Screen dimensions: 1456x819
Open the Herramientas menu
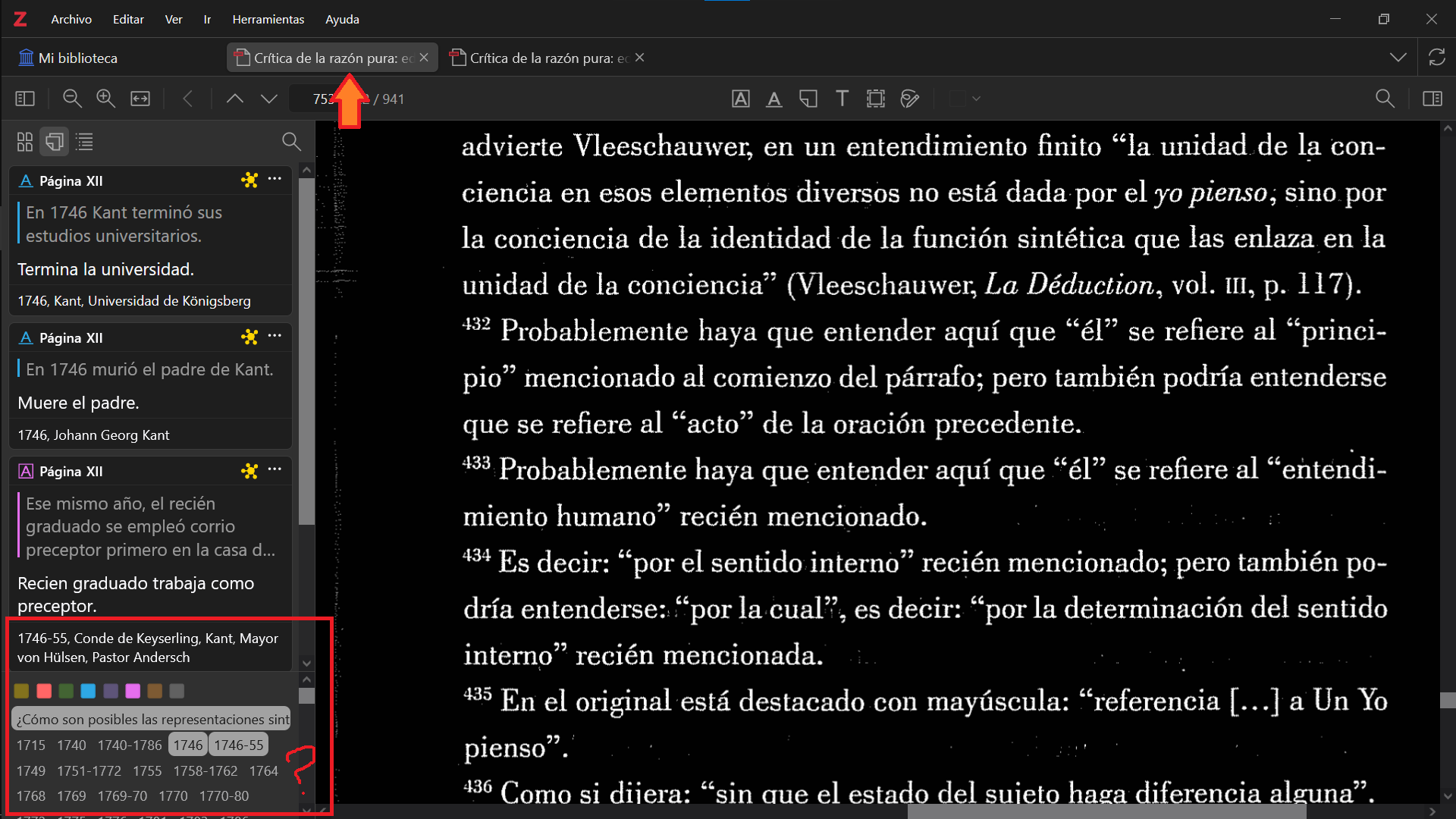(x=268, y=19)
